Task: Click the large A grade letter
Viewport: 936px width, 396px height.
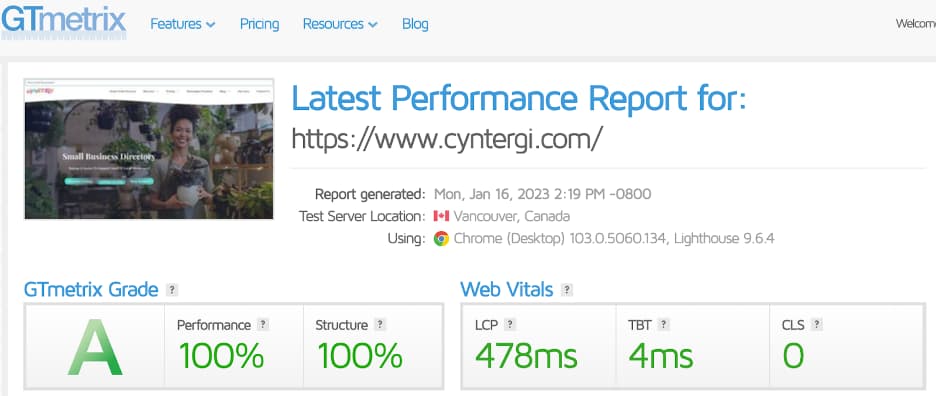Action: click(x=95, y=348)
